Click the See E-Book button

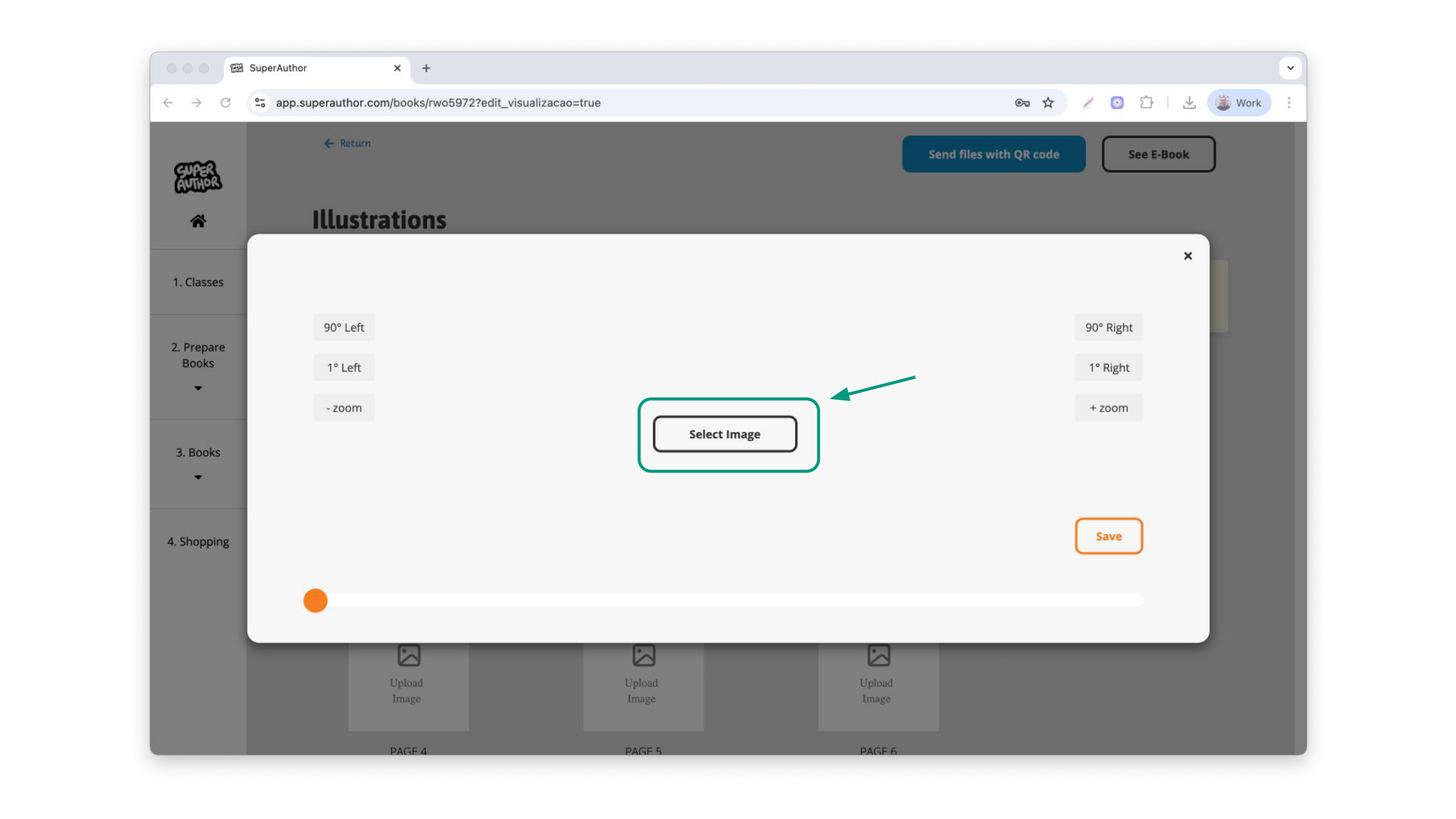click(1158, 154)
